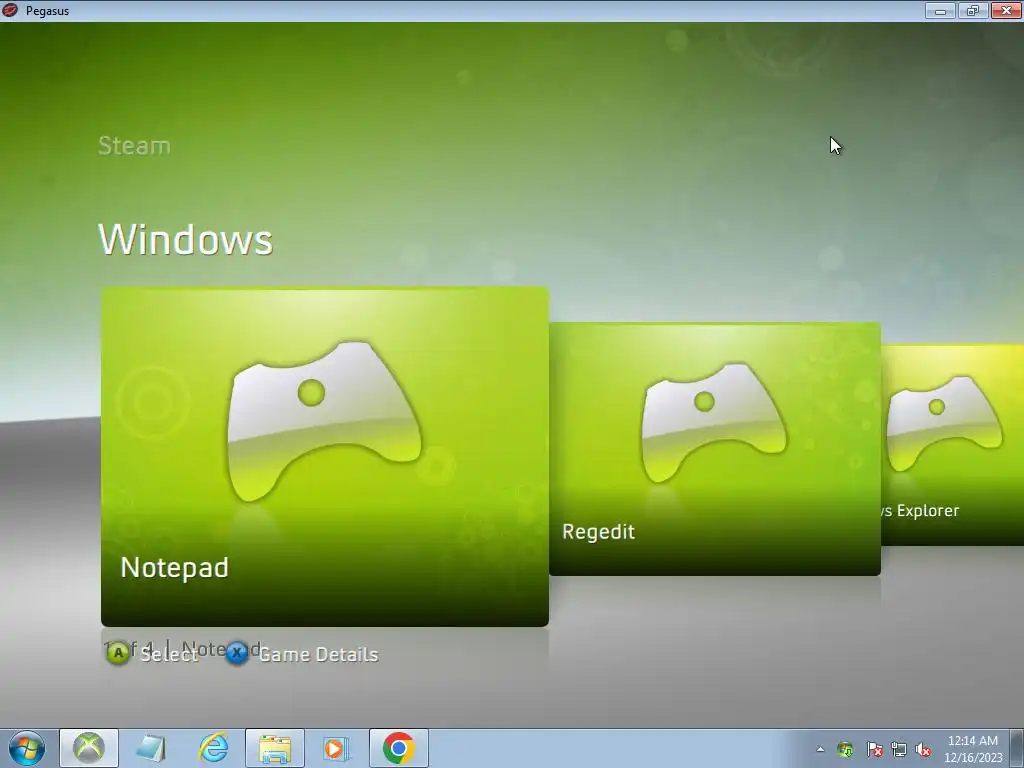Open the notepad-style taskbar icon
This screenshot has width=1024, height=768.
[x=151, y=748]
